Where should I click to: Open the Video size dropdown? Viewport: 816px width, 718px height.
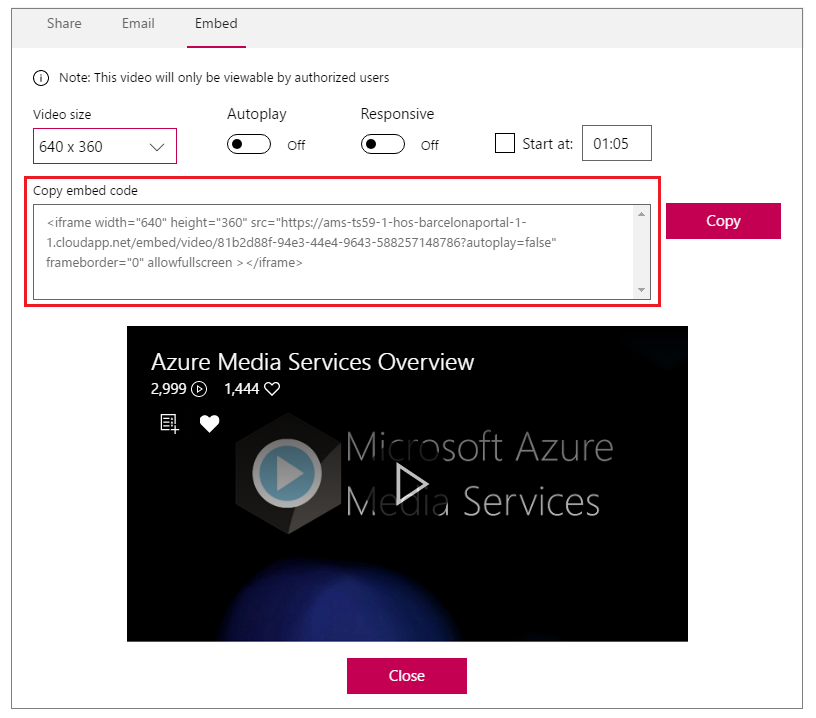(x=104, y=146)
